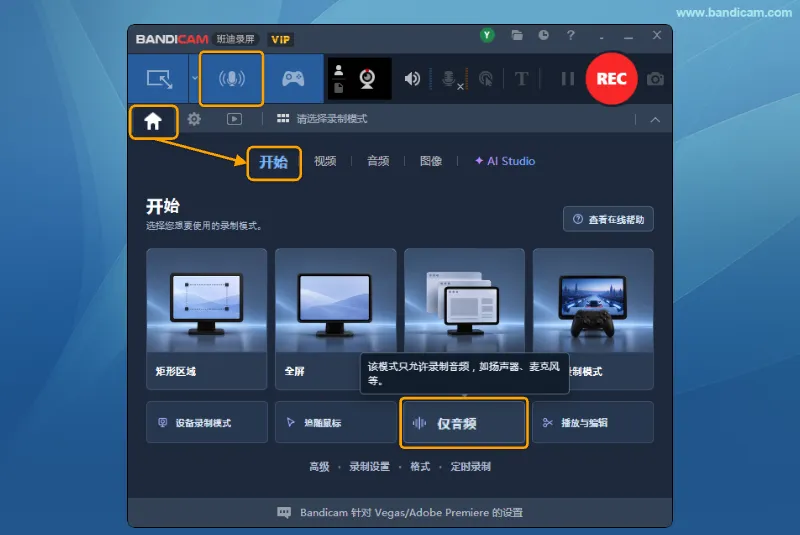Toggle the text overlay T icon
The height and width of the screenshot is (535, 800).
tap(521, 79)
